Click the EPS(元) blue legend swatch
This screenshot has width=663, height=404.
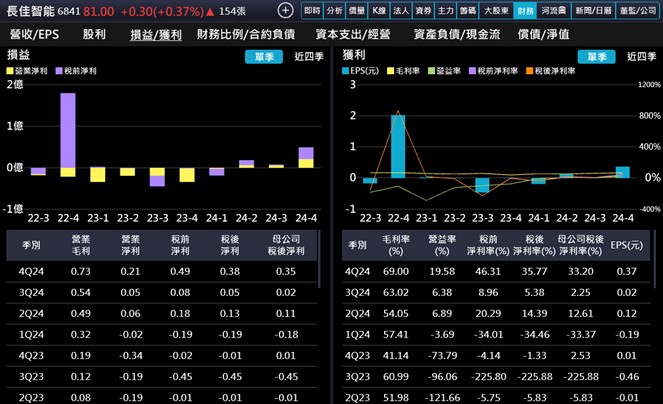coord(346,73)
